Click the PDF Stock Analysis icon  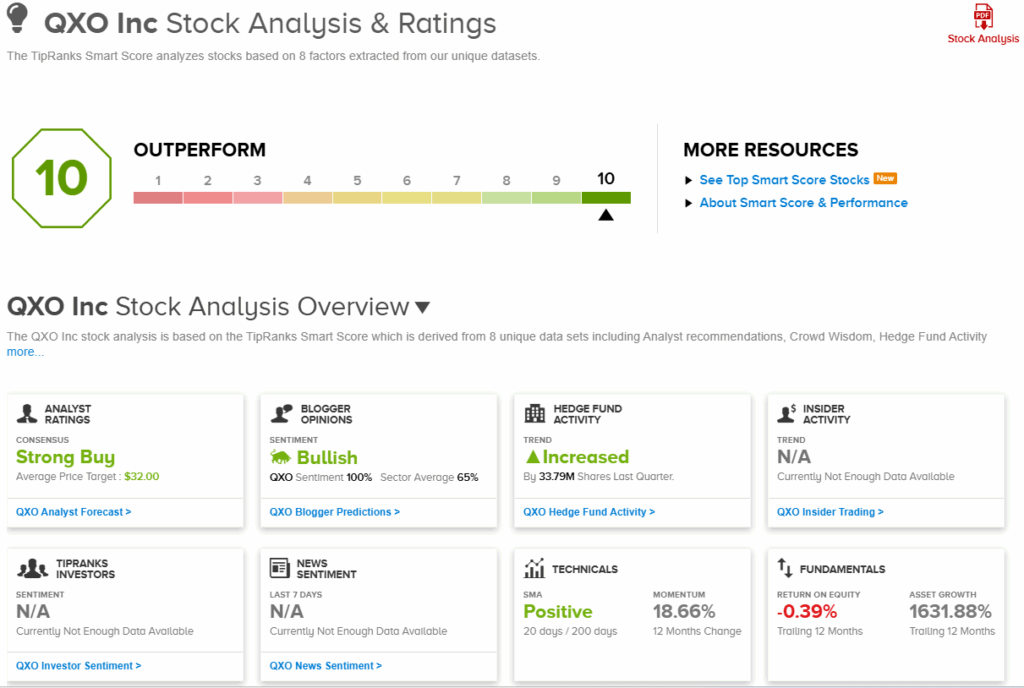coord(983,17)
